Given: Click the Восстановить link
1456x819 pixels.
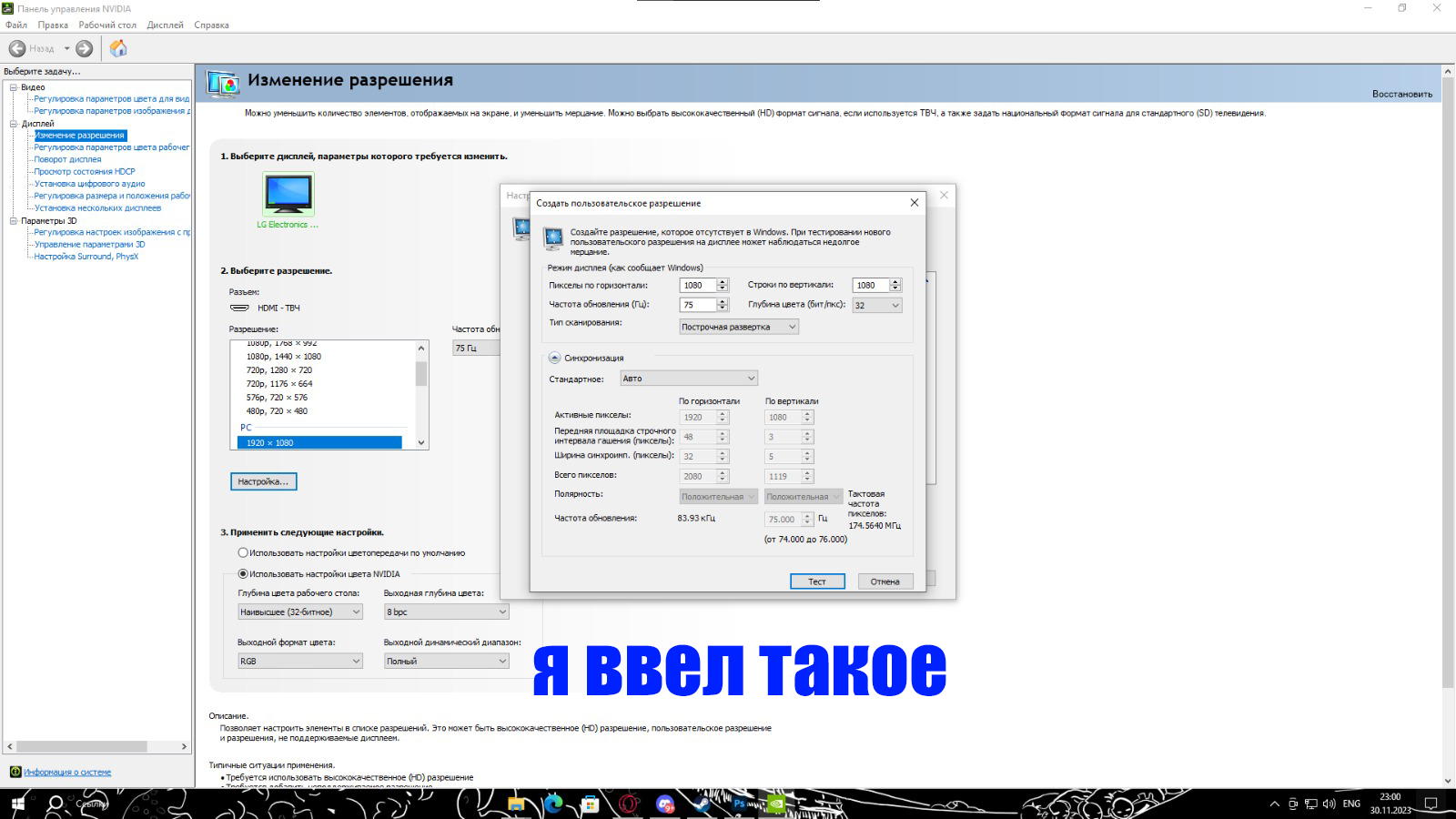Looking at the screenshot, I should [x=1402, y=94].
